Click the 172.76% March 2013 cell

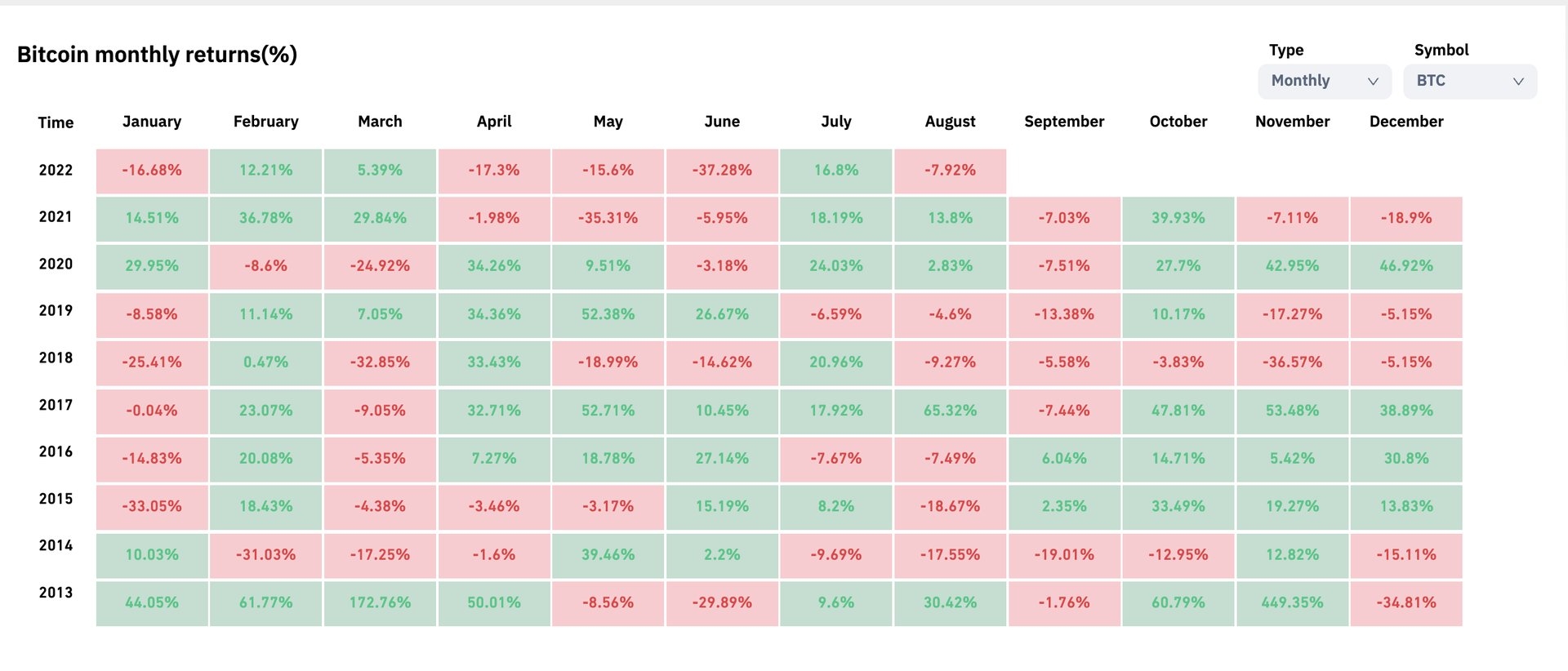click(380, 602)
